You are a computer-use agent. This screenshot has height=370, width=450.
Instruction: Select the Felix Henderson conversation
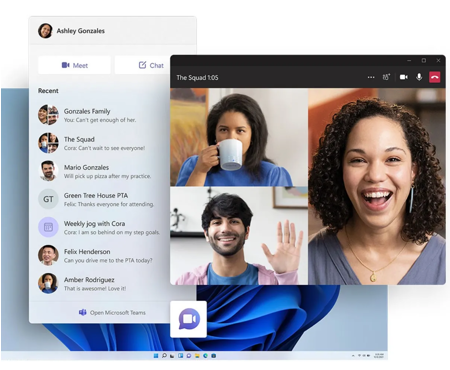point(100,255)
